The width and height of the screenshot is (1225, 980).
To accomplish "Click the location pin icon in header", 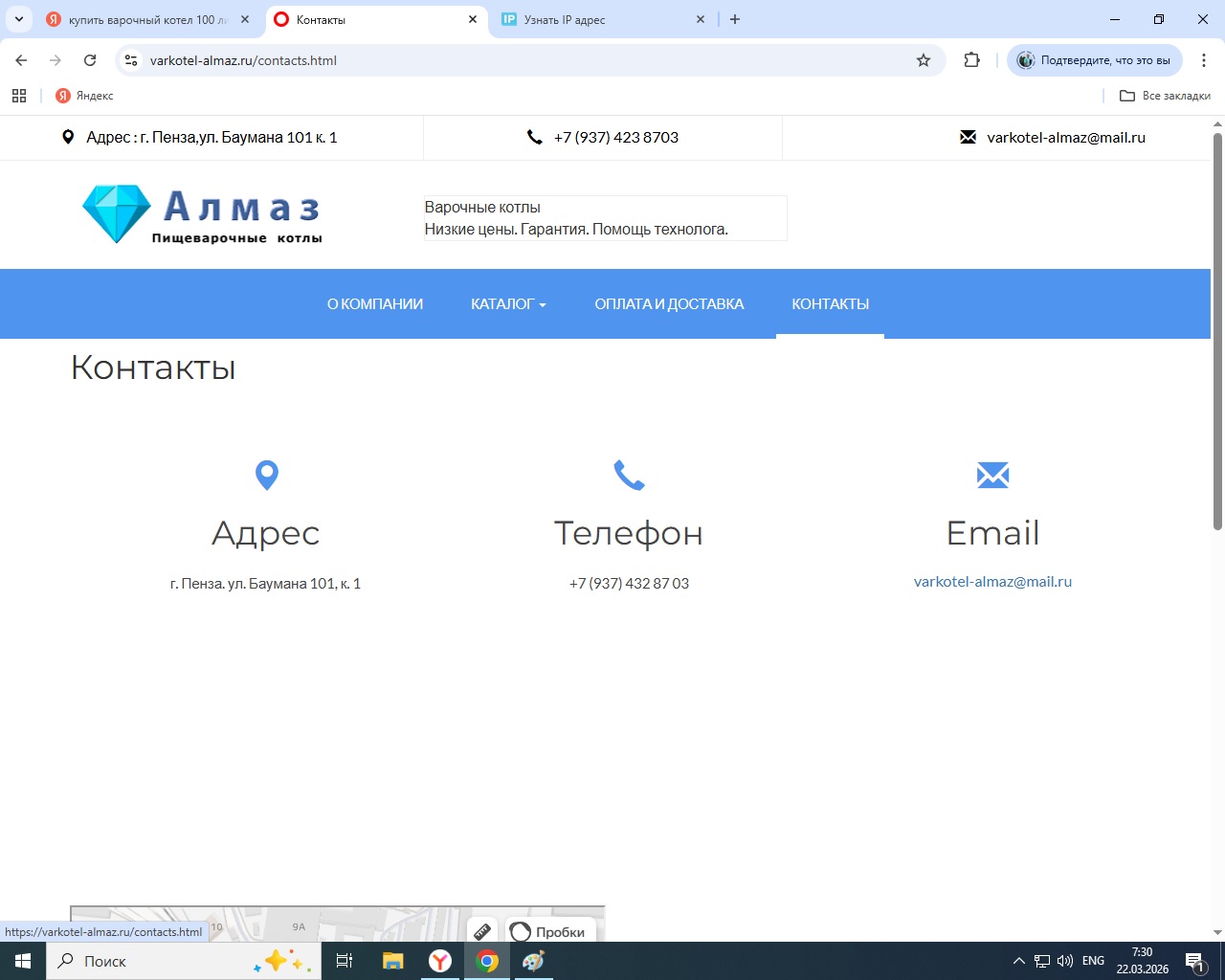I will (68, 138).
